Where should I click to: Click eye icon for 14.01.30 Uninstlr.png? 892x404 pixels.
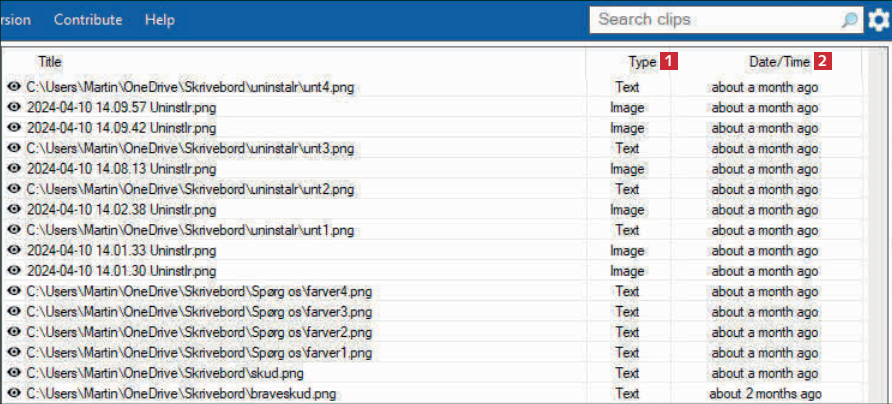pyautogui.click(x=14, y=271)
